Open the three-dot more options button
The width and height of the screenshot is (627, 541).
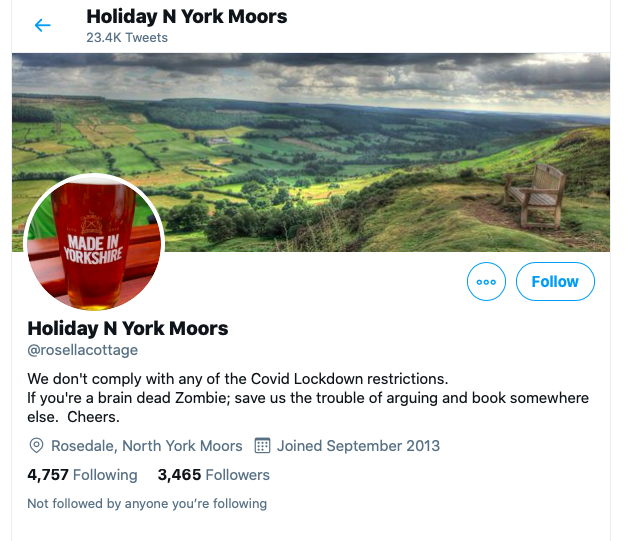pos(486,281)
